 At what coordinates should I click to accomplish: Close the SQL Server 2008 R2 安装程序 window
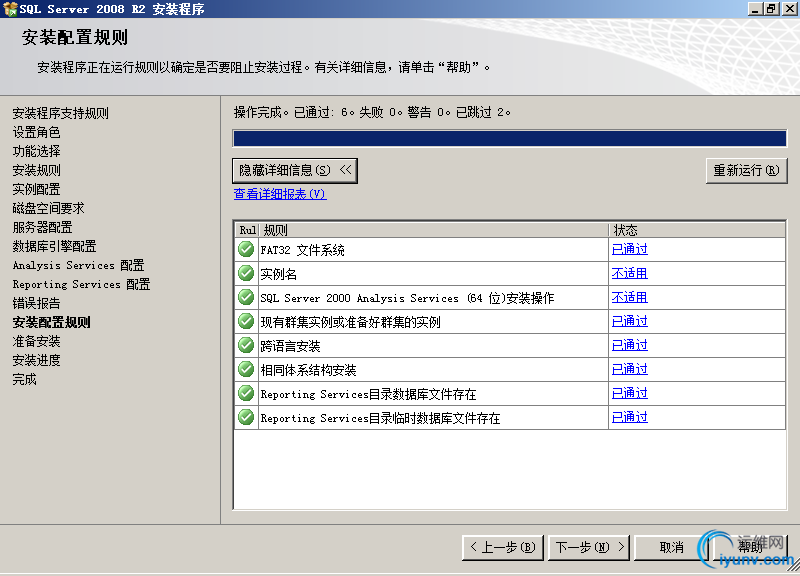(x=790, y=9)
